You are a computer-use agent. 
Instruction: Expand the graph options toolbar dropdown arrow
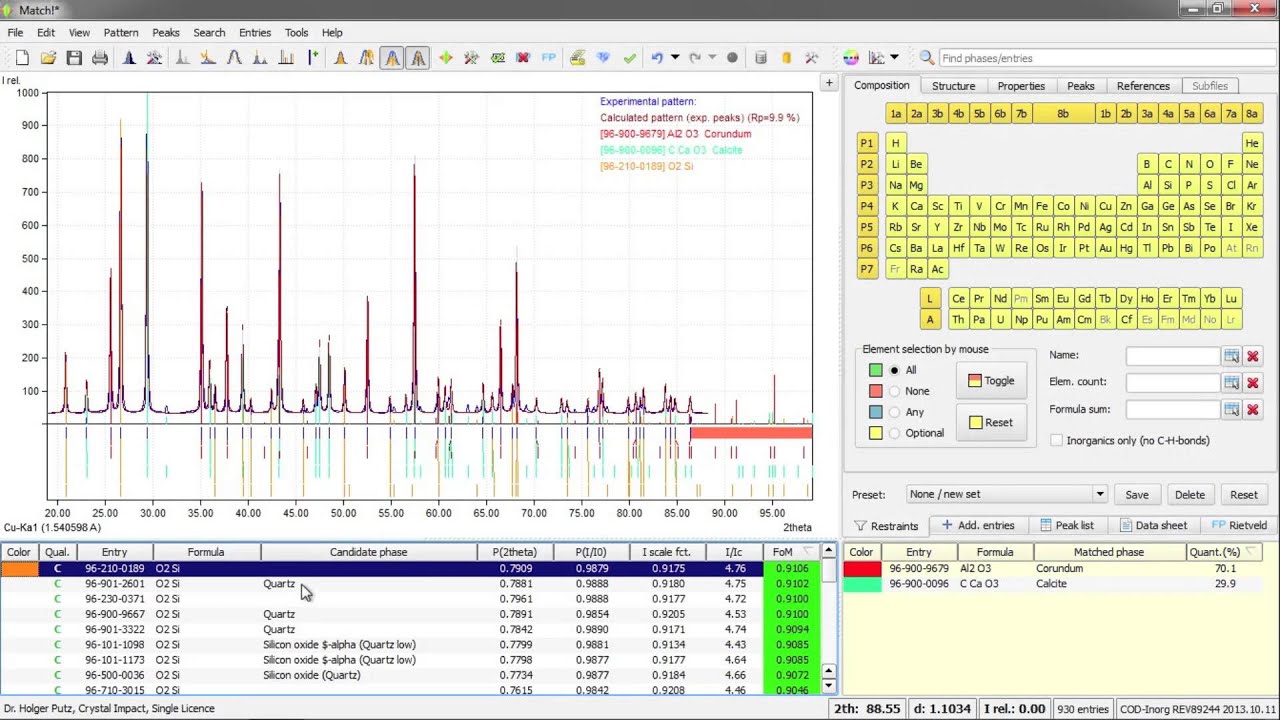(x=895, y=58)
